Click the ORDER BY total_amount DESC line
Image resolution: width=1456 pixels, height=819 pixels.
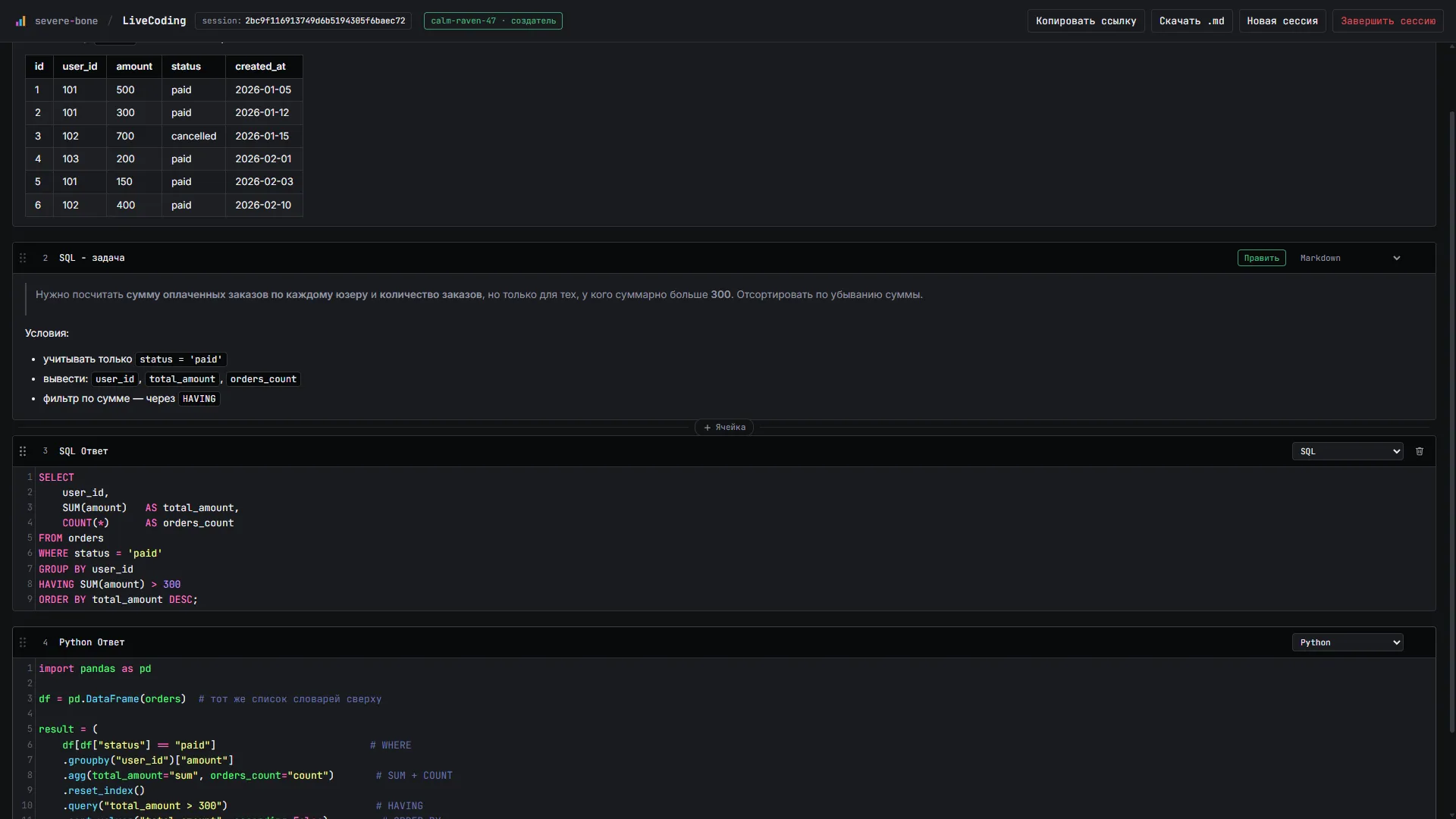tap(118, 600)
